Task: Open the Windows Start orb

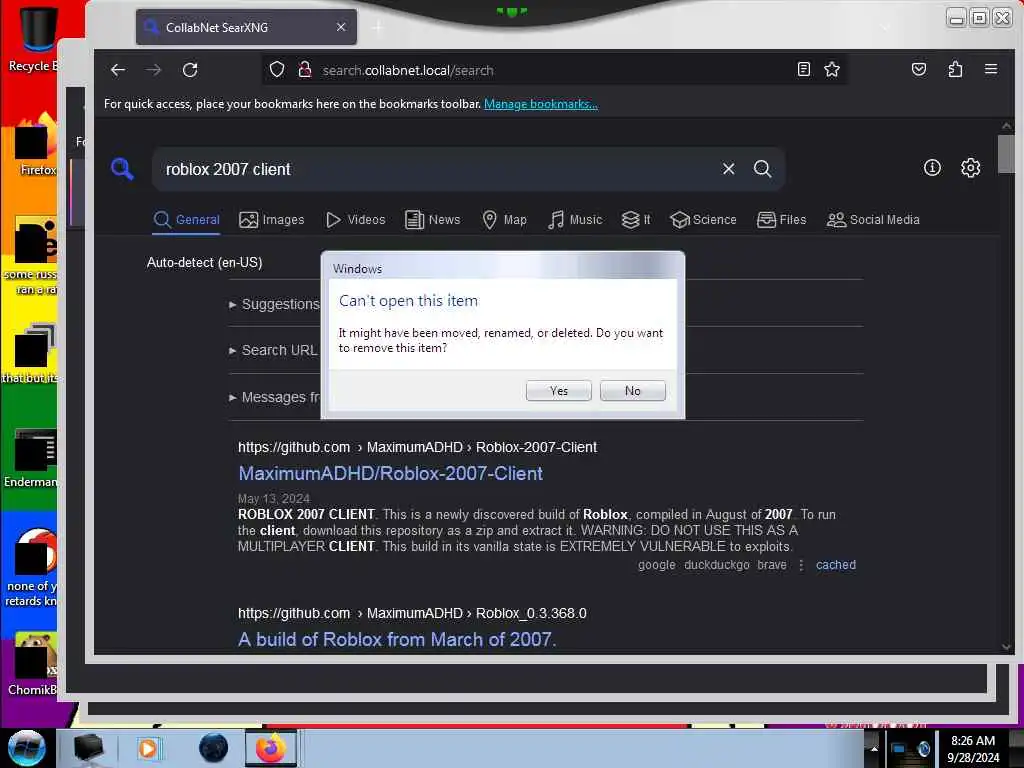Action: tap(27, 748)
